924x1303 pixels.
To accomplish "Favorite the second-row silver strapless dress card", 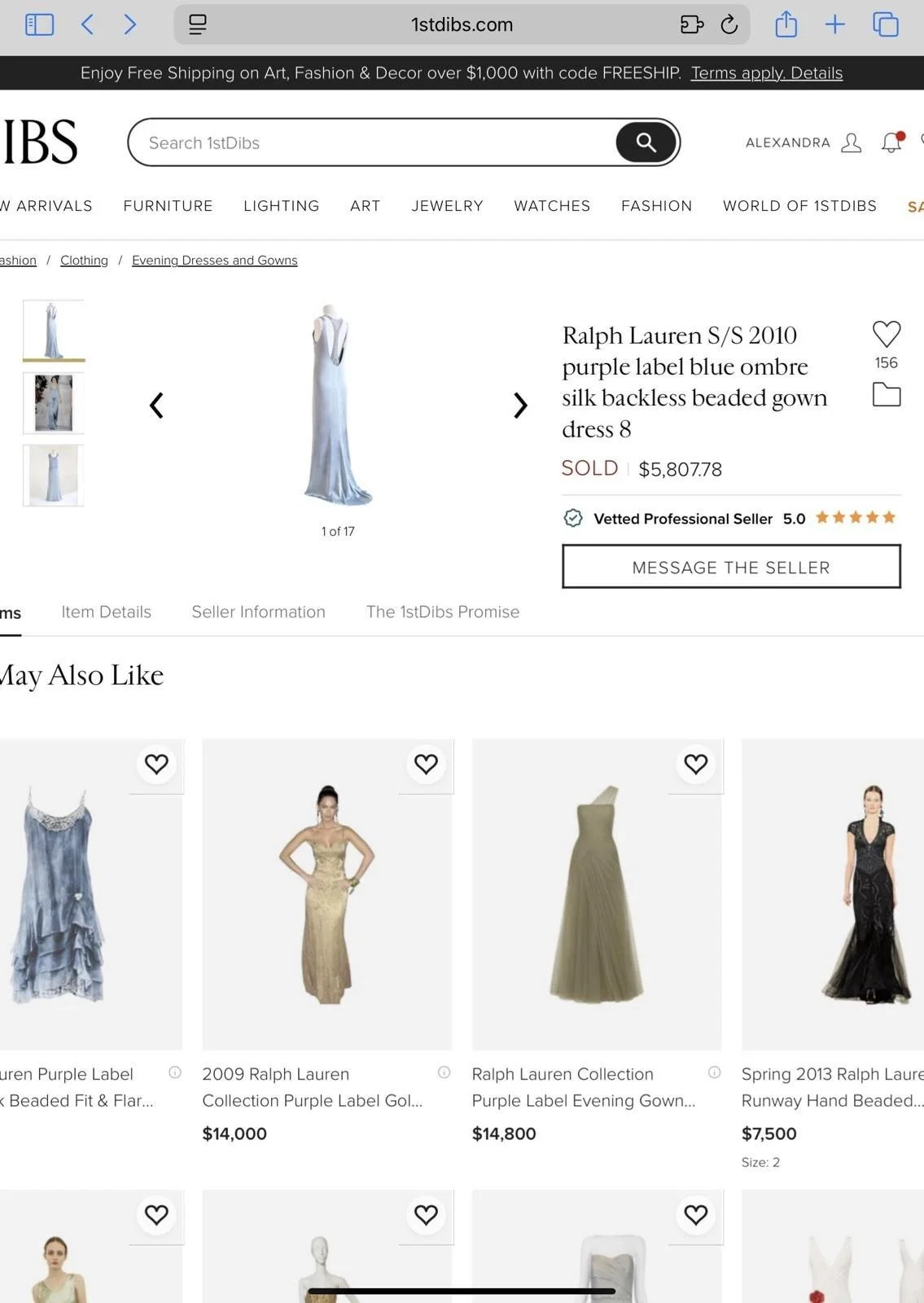I will pyautogui.click(x=696, y=1215).
